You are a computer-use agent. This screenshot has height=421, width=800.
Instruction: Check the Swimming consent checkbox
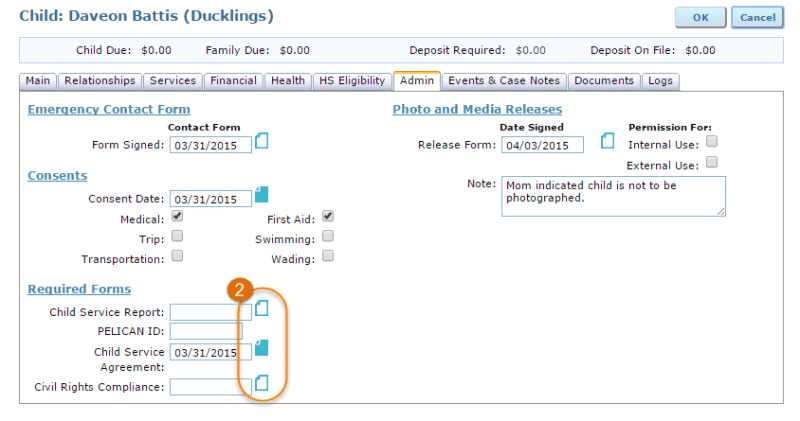tap(328, 236)
